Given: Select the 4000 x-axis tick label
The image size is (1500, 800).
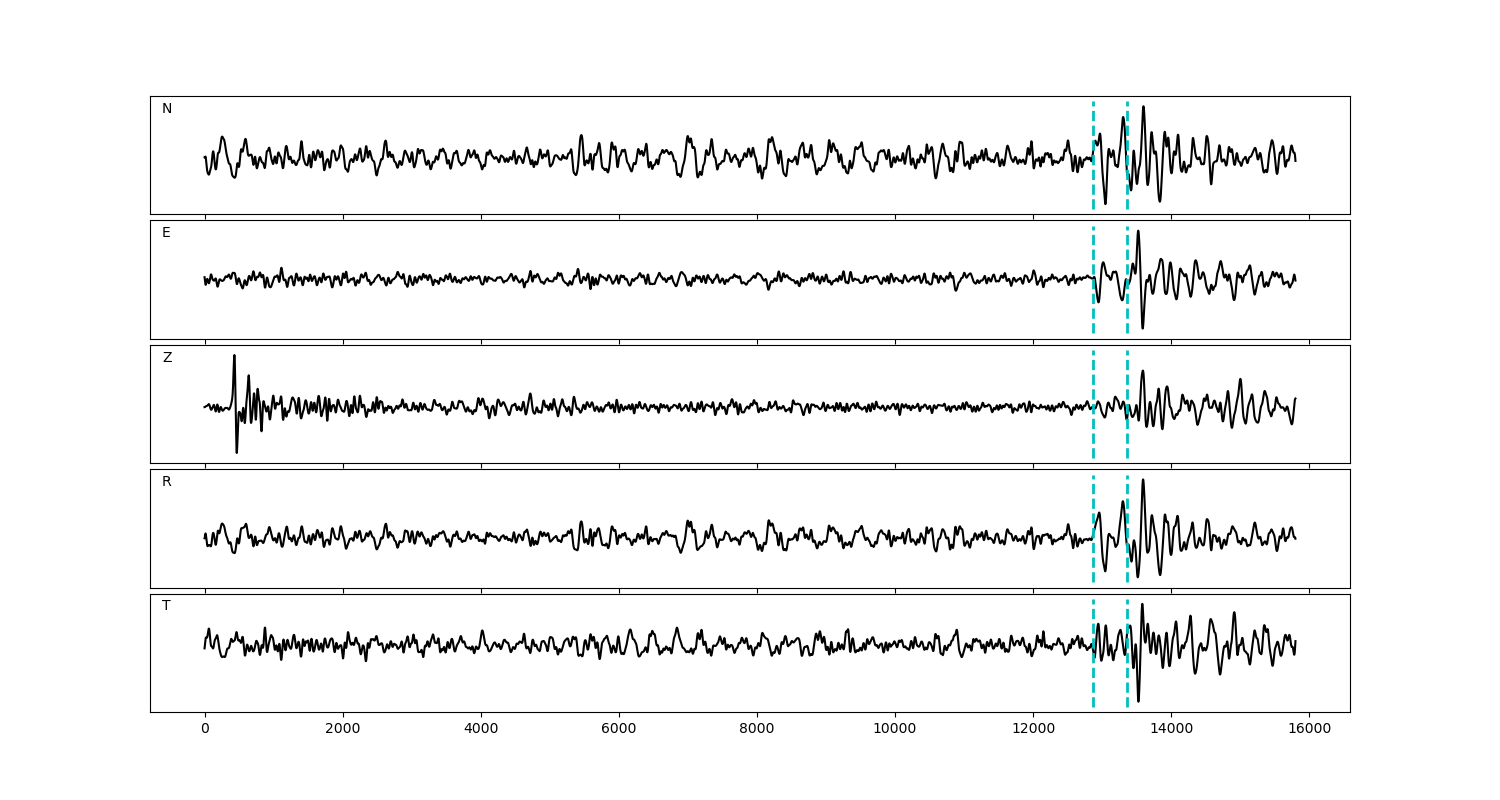Looking at the screenshot, I should click(x=481, y=730).
